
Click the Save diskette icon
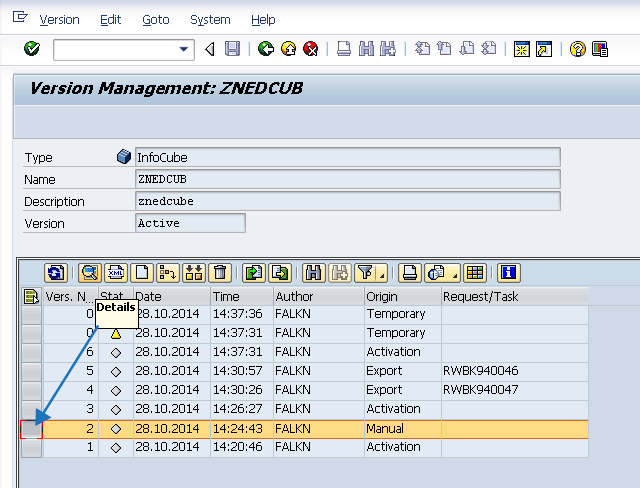tap(232, 49)
